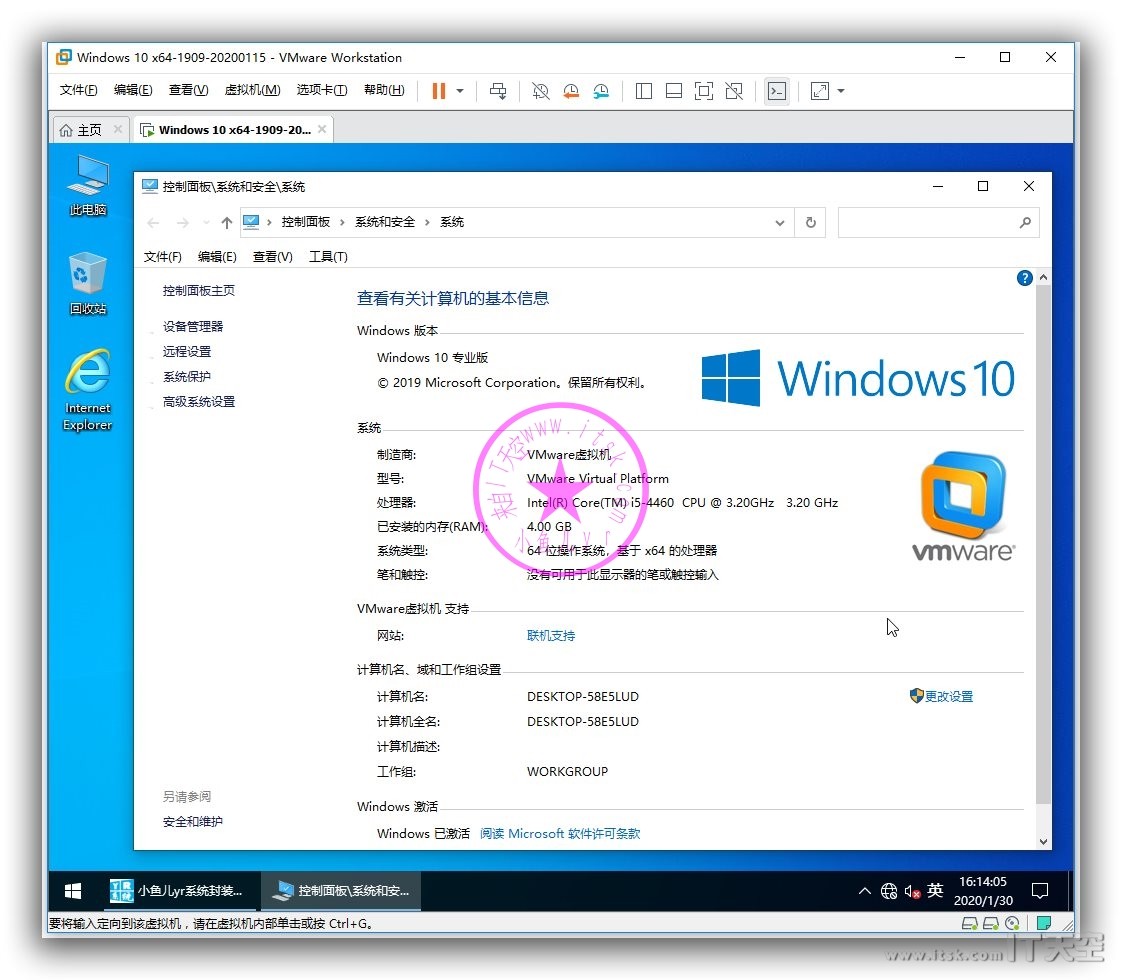The image size is (1122, 980).
Task: Open the snapshot manager icon
Action: click(601, 91)
